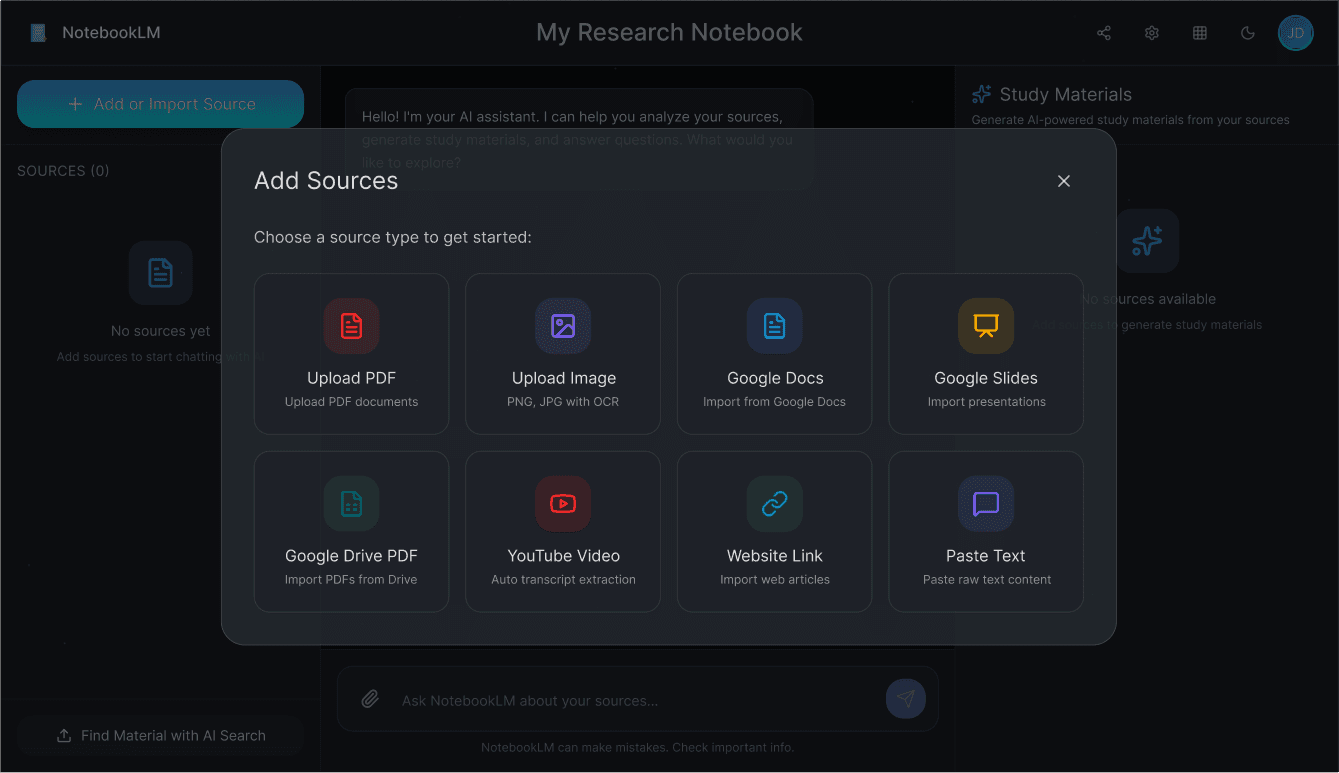Click 'Upload PDF documents' description
The image size is (1339, 773).
[351, 402]
